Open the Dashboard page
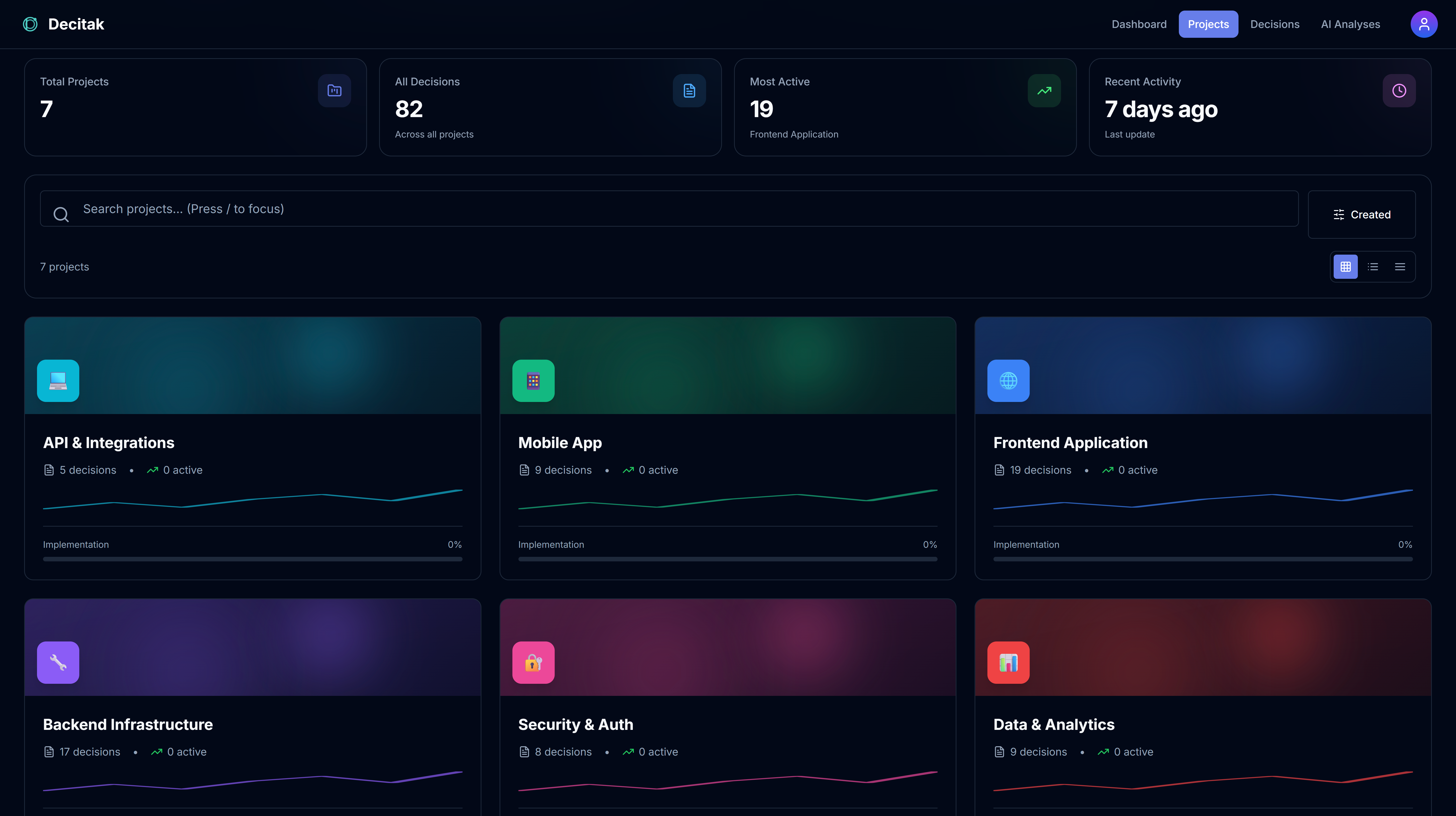The image size is (1456, 816). pyautogui.click(x=1138, y=24)
